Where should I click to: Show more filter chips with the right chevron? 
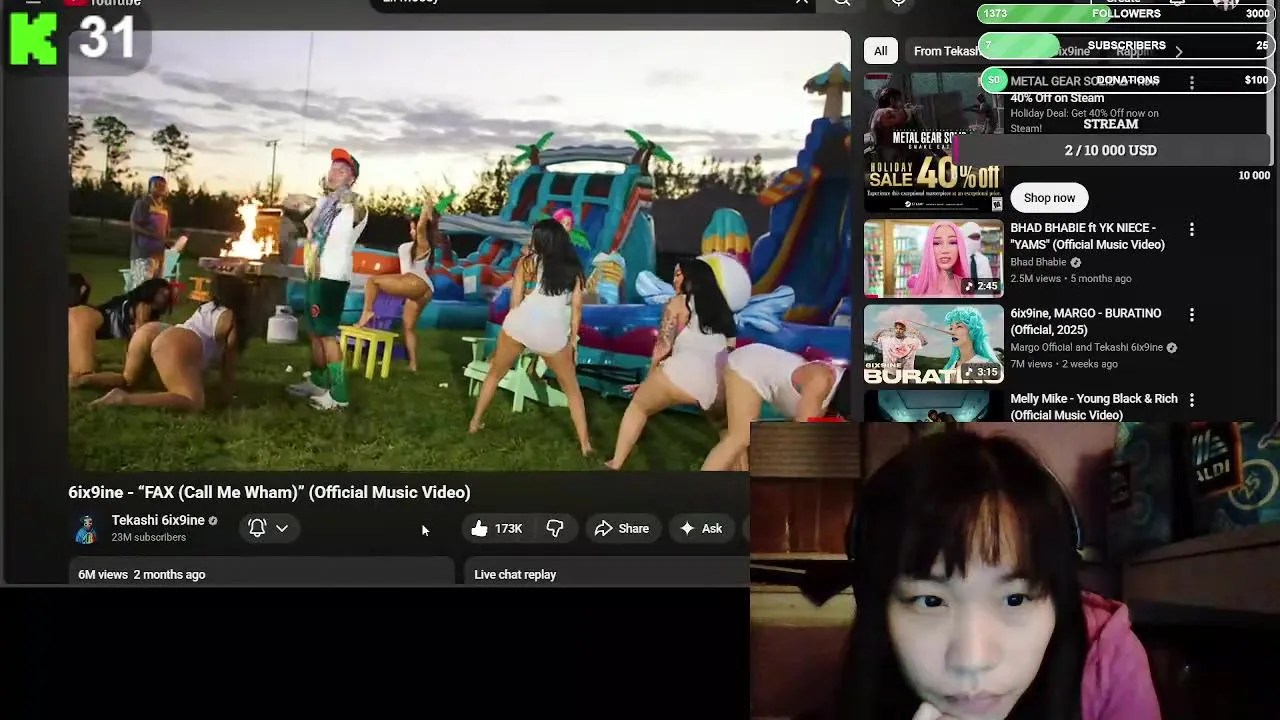pos(1178,51)
